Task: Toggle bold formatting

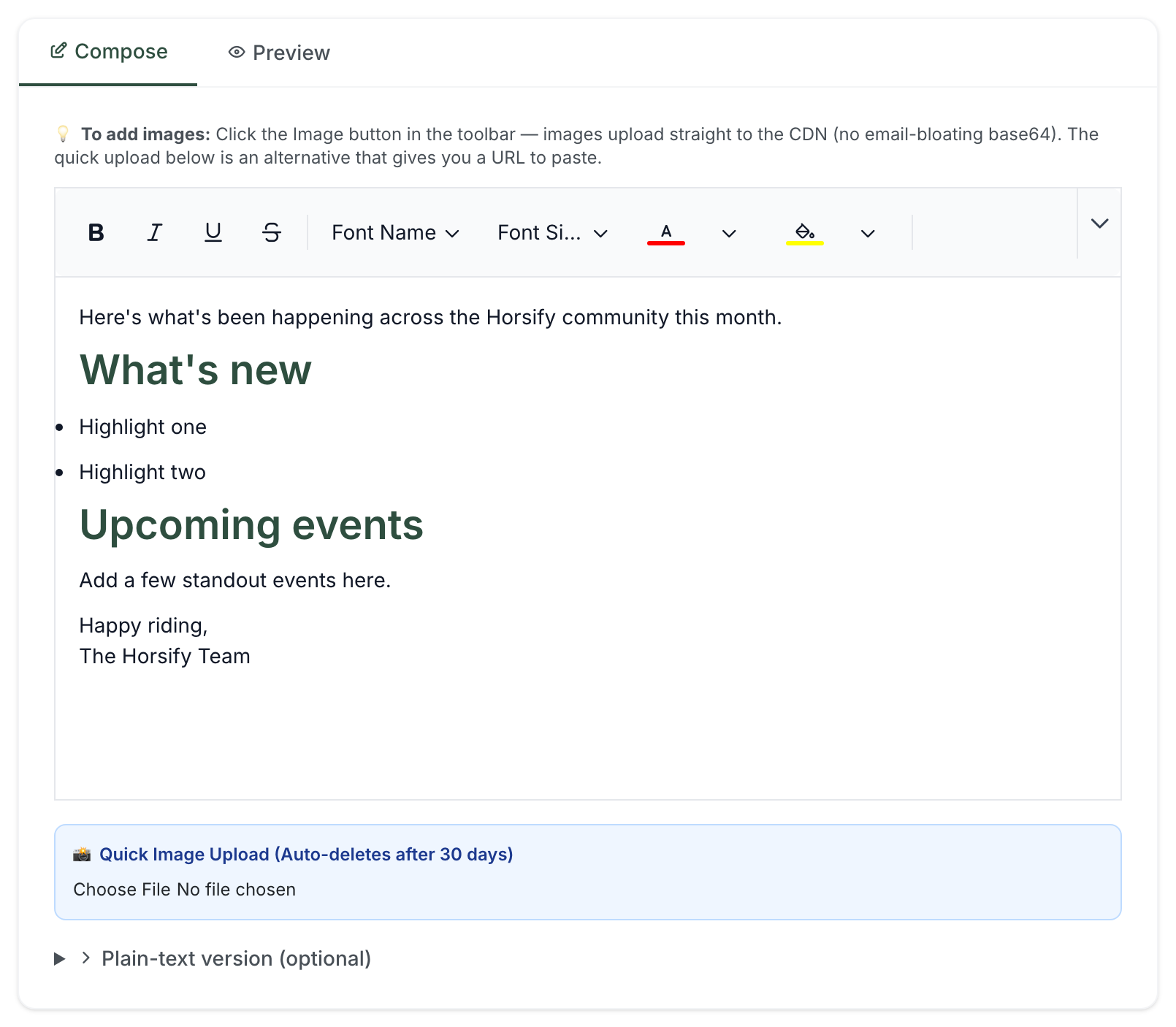Action: (x=96, y=232)
